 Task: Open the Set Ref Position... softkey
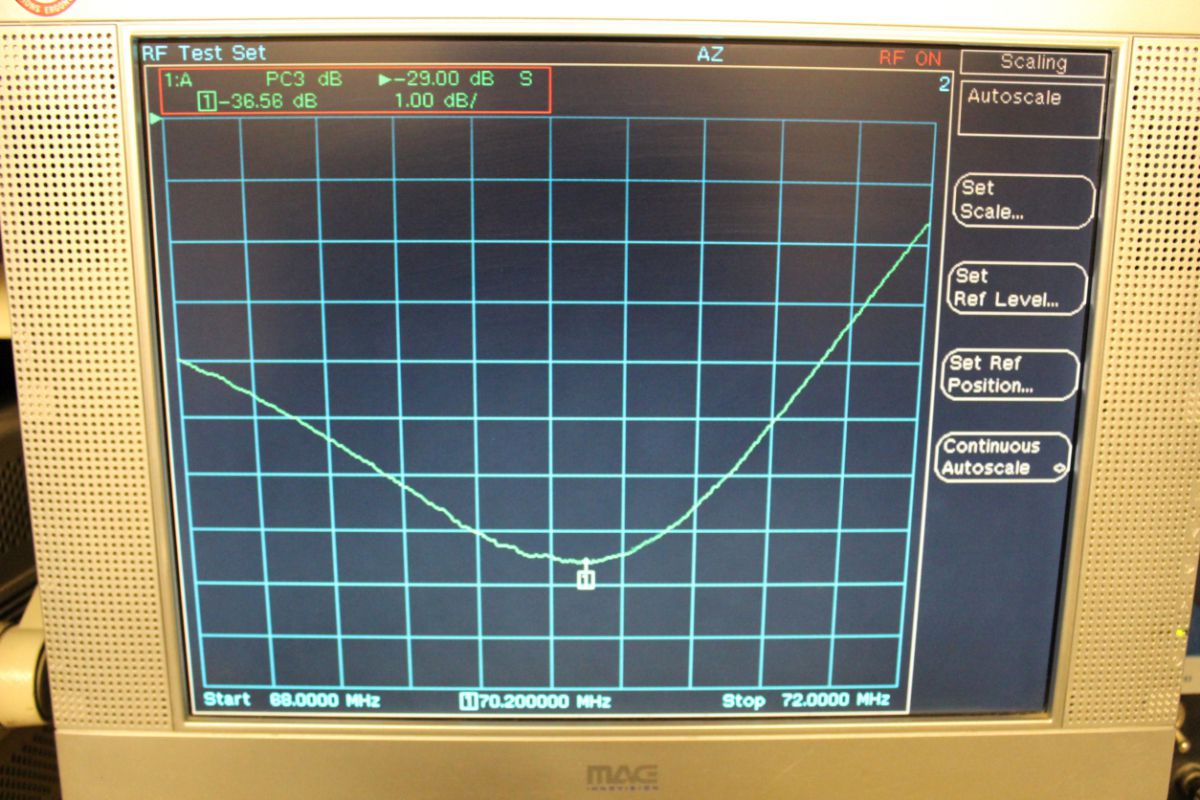pyautogui.click(x=1010, y=375)
